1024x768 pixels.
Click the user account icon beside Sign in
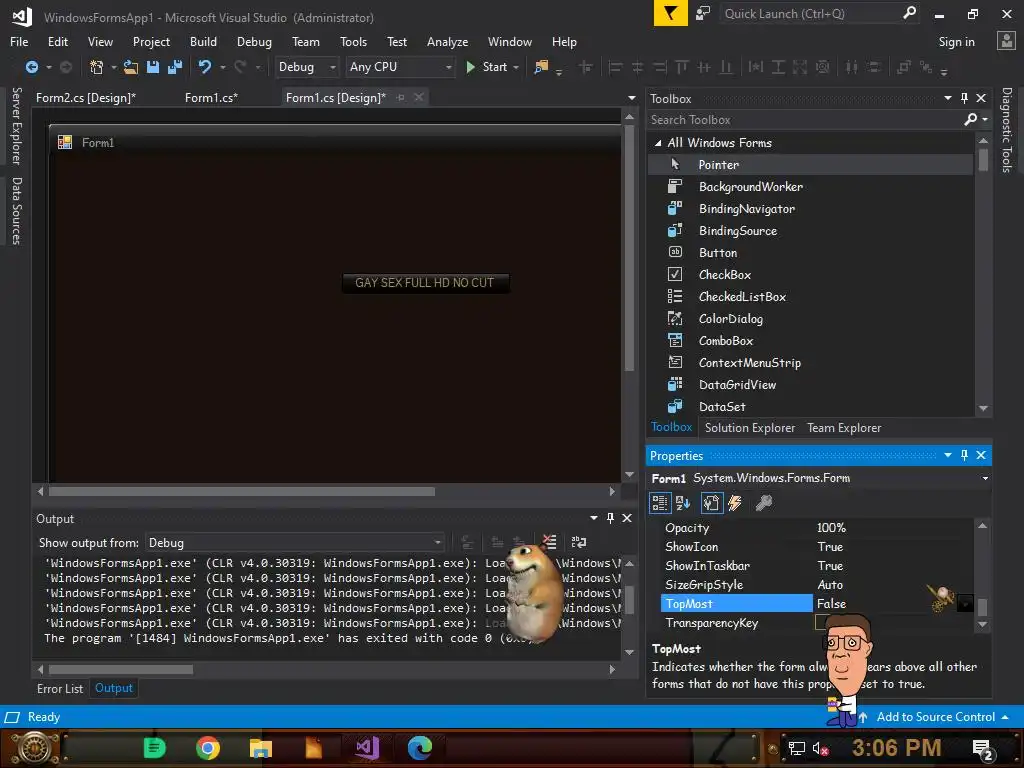pyautogui.click(x=1006, y=41)
